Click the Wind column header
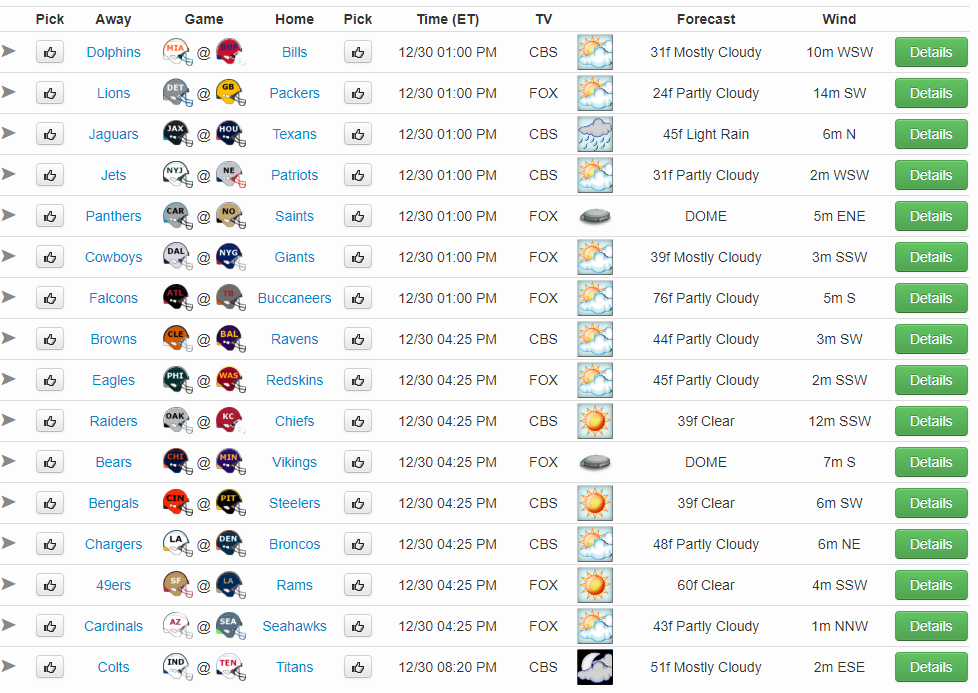Screen dimensions: 978x693 point(839,19)
